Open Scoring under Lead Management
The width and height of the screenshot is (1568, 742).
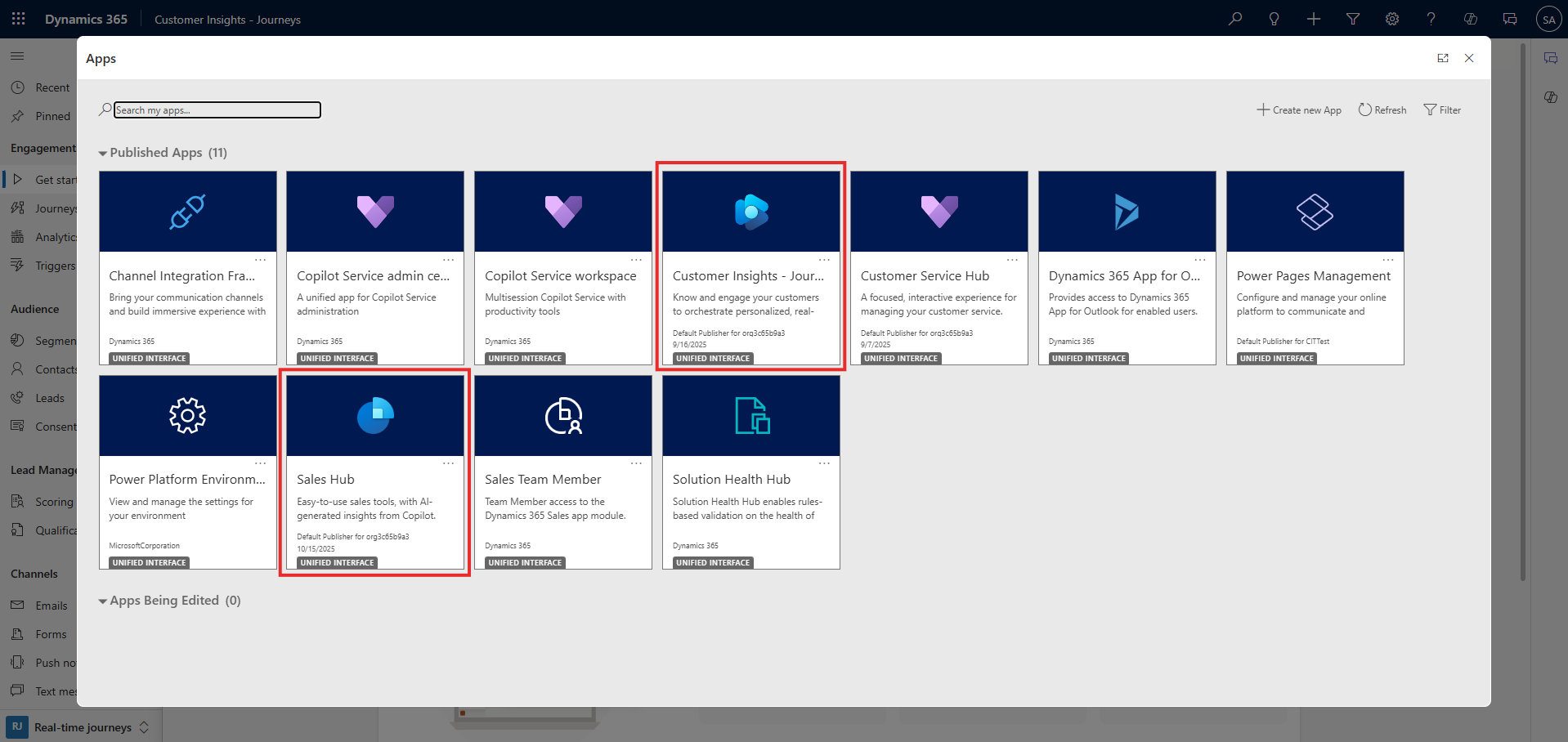point(40,502)
